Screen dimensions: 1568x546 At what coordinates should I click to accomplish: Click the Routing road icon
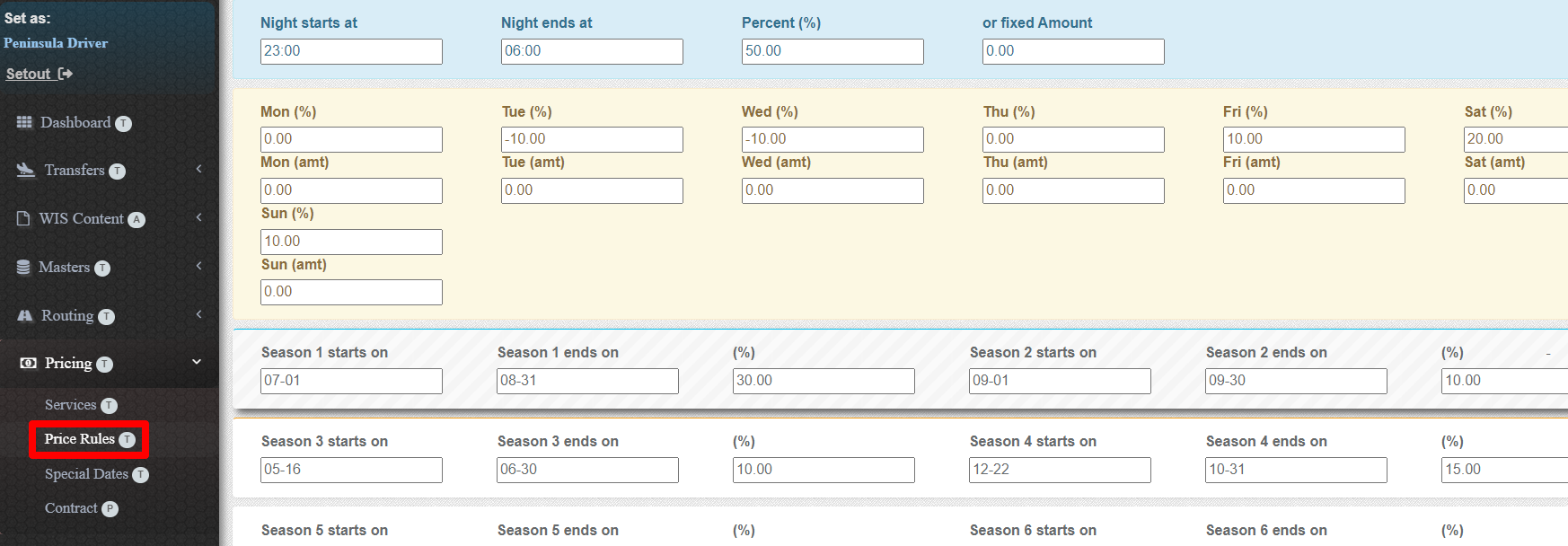click(25, 315)
